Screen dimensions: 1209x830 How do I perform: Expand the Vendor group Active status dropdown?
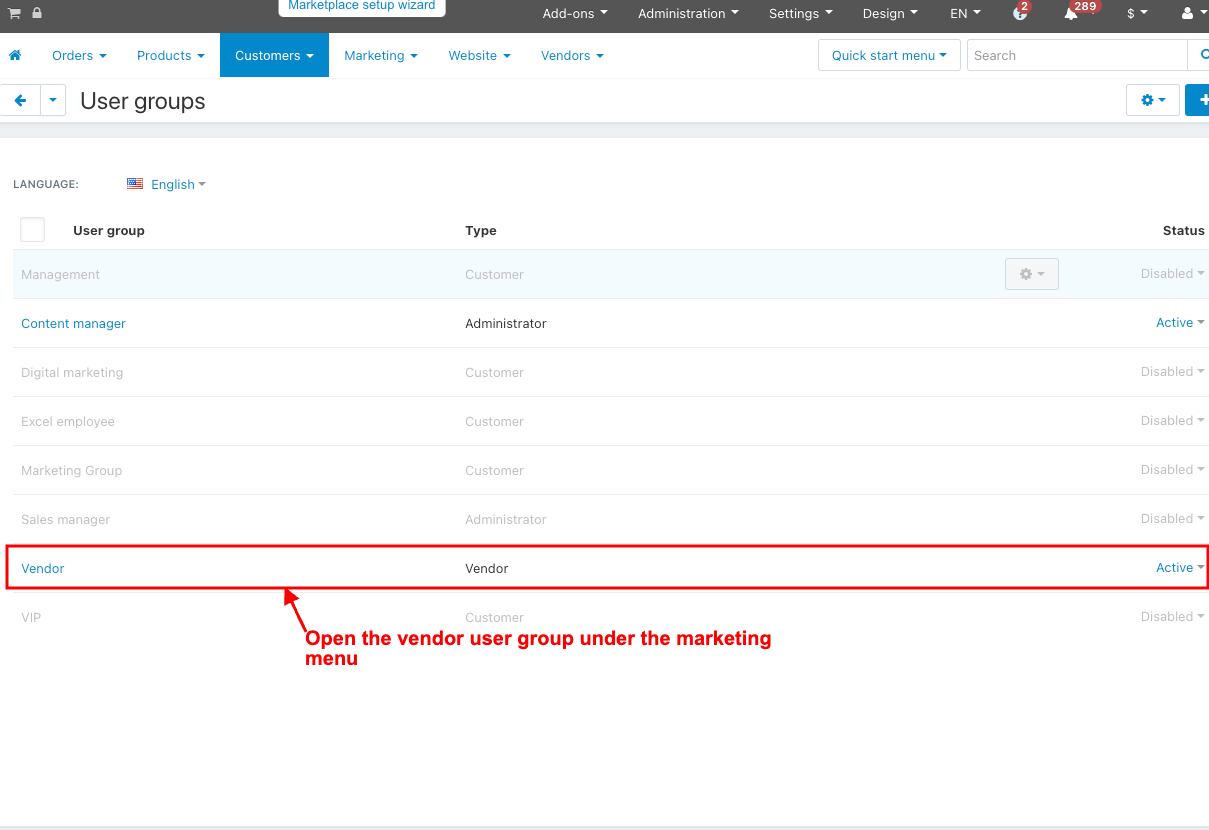(1179, 568)
